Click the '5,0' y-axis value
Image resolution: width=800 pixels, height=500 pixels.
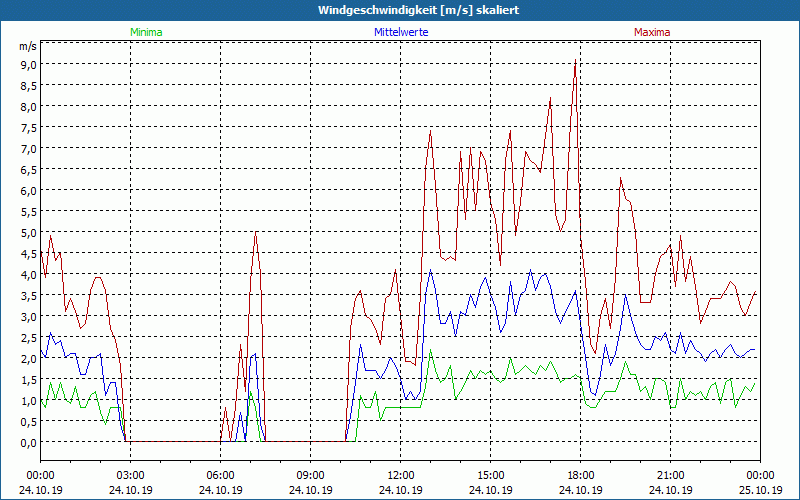pyautogui.click(x=28, y=232)
